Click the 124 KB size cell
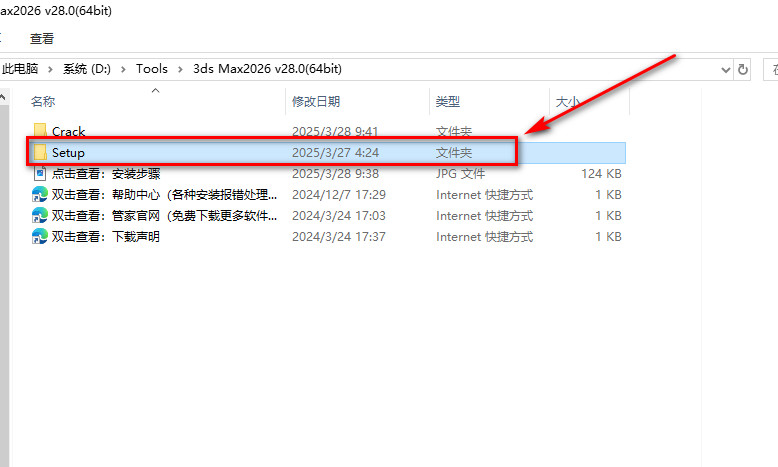This screenshot has width=778, height=467. pos(601,174)
